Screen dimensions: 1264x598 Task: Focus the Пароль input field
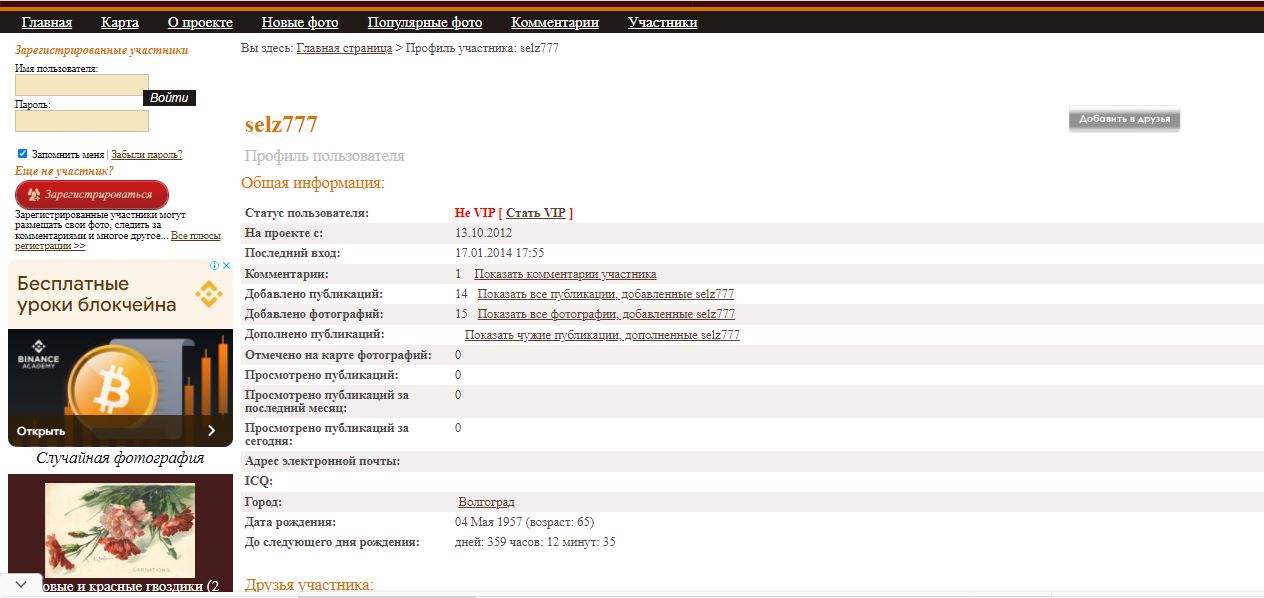(82, 121)
